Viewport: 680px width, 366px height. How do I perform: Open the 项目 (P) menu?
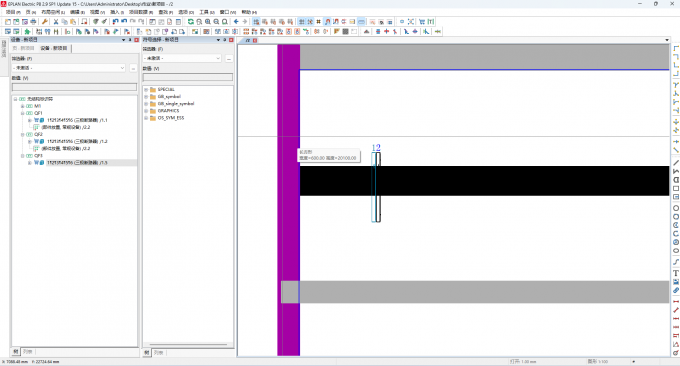13,12
